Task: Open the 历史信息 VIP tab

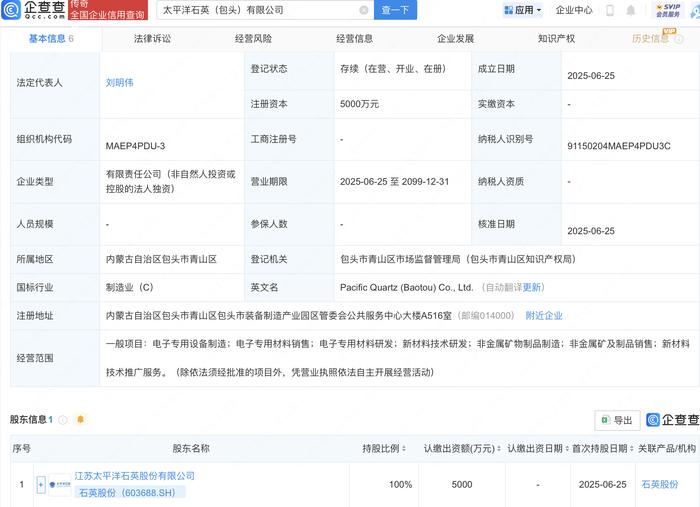Action: (650, 39)
